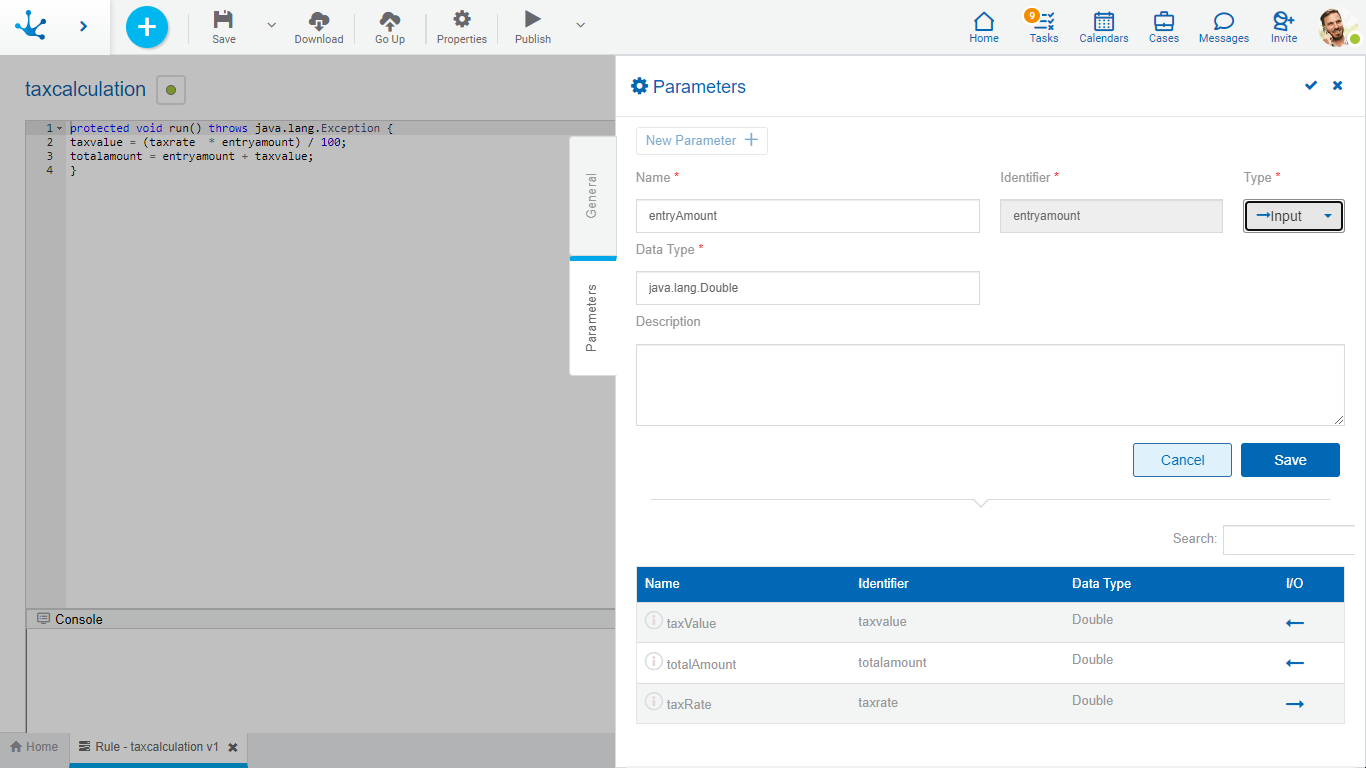The height and width of the screenshot is (768, 1366).
Task: Click the Description text area
Action: (989, 385)
